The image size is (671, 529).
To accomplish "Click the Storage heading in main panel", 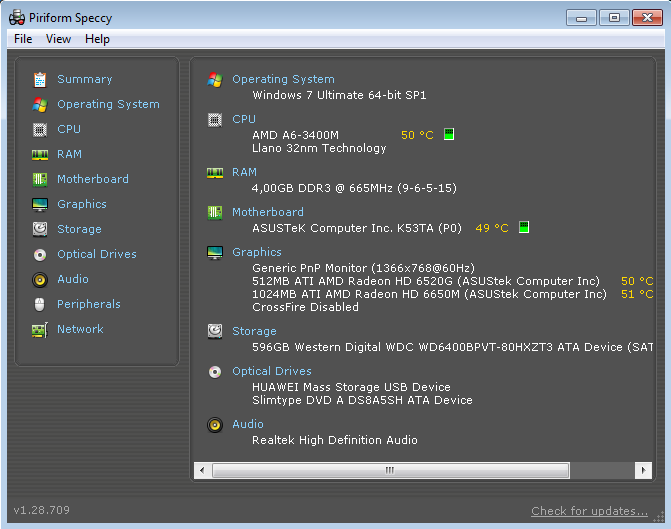I will click(x=254, y=331).
